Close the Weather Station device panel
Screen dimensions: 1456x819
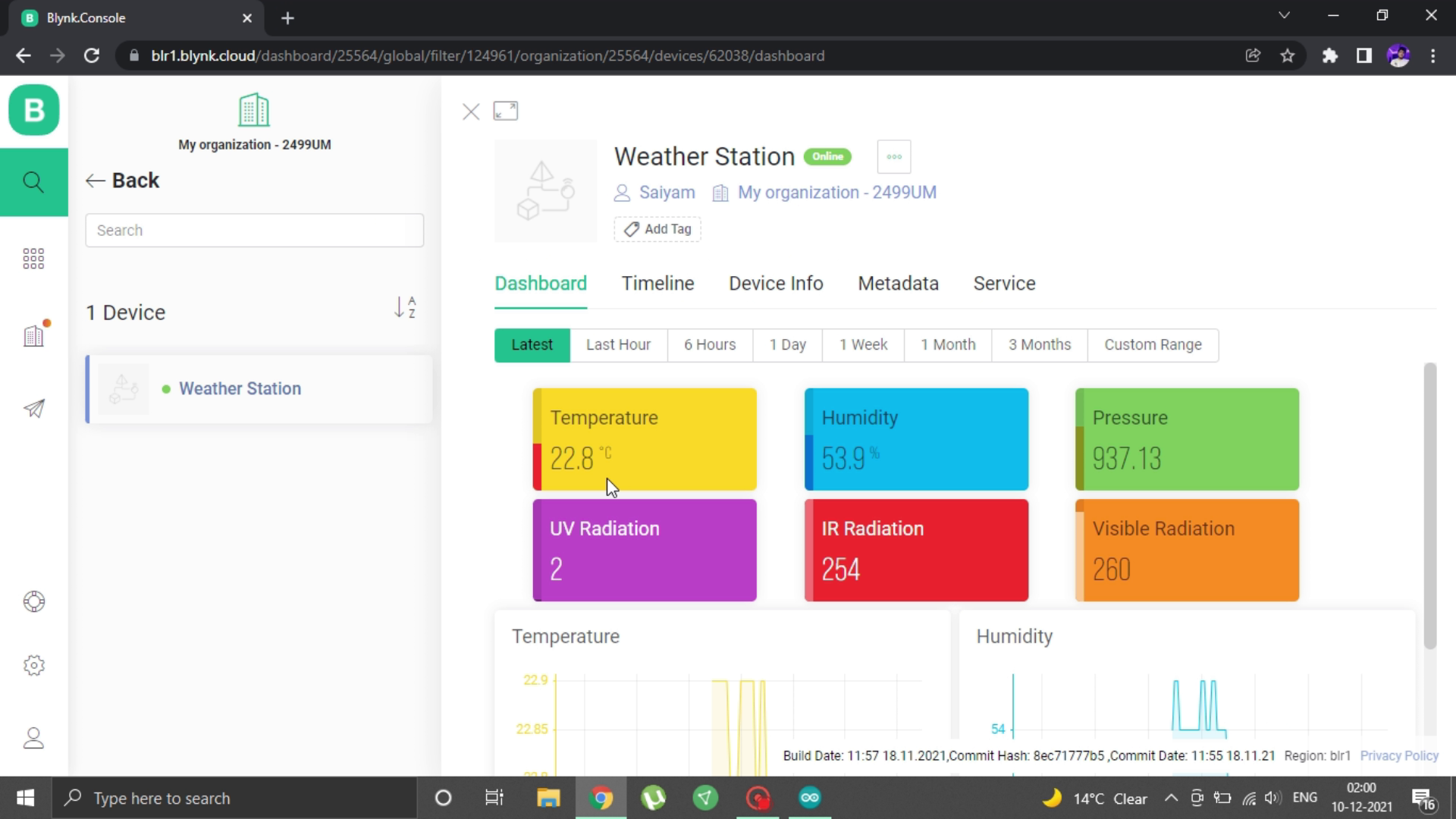[x=470, y=112]
